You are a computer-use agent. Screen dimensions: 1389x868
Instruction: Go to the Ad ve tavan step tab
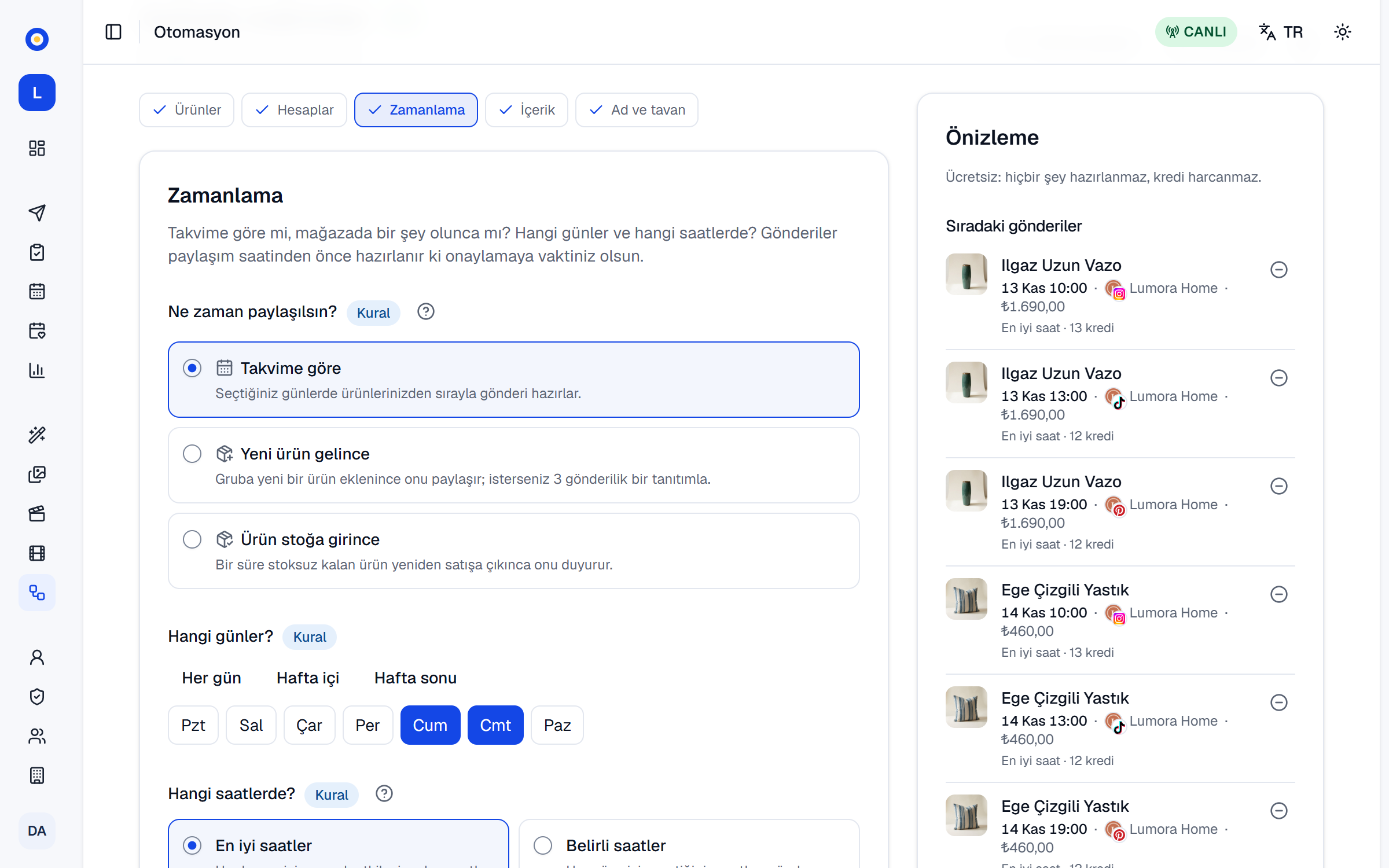pyautogui.click(x=637, y=110)
